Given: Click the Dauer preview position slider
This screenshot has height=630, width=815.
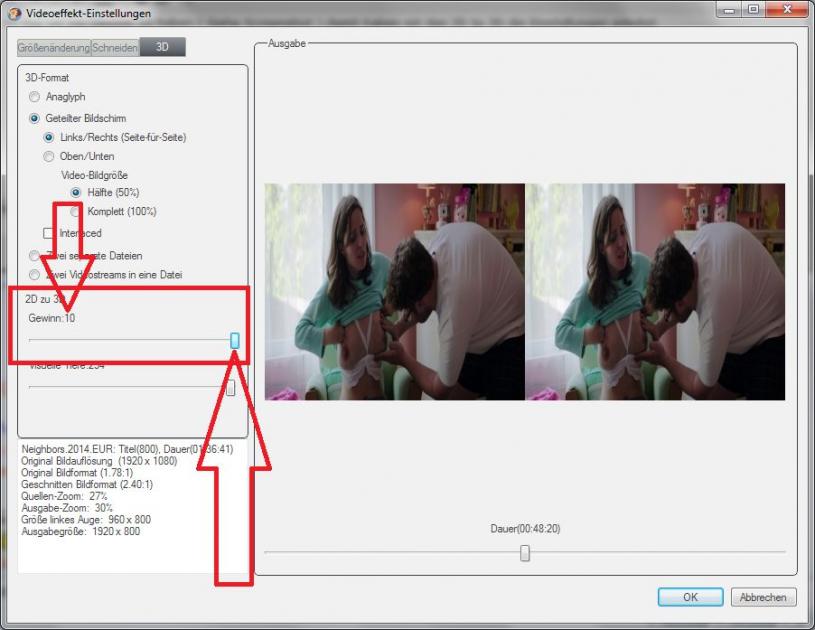Looking at the screenshot, I should (525, 553).
